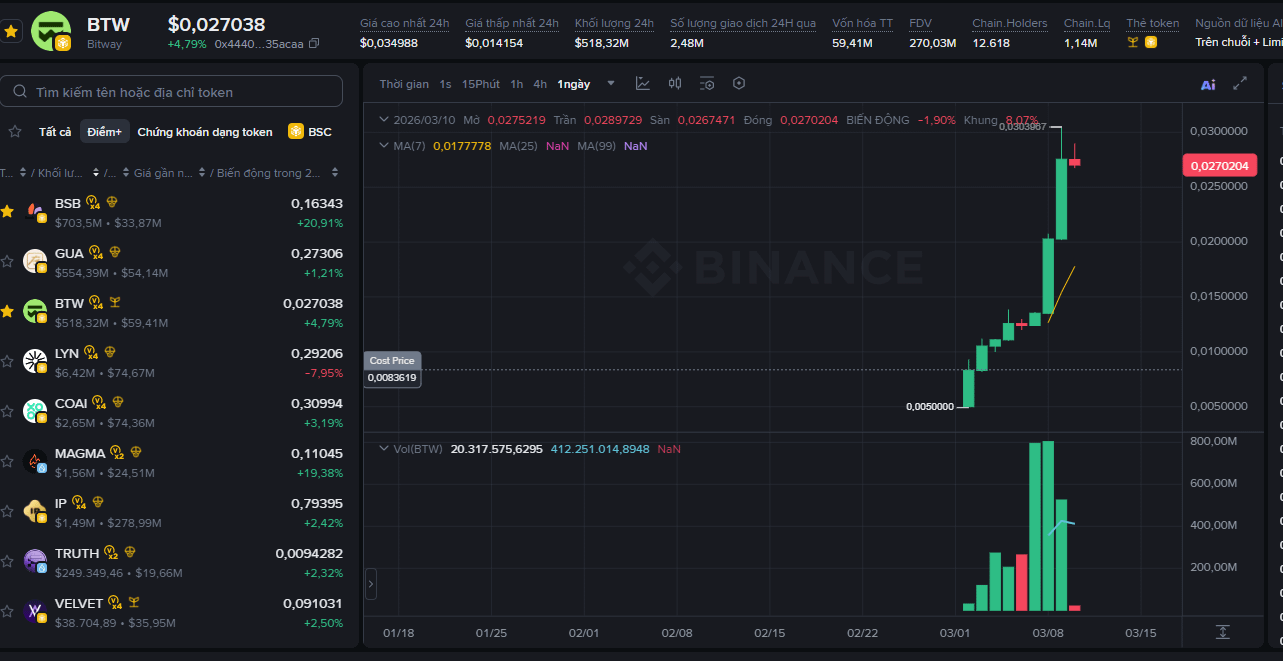
Task: Click the Cost Price label marker
Action: 393,360
